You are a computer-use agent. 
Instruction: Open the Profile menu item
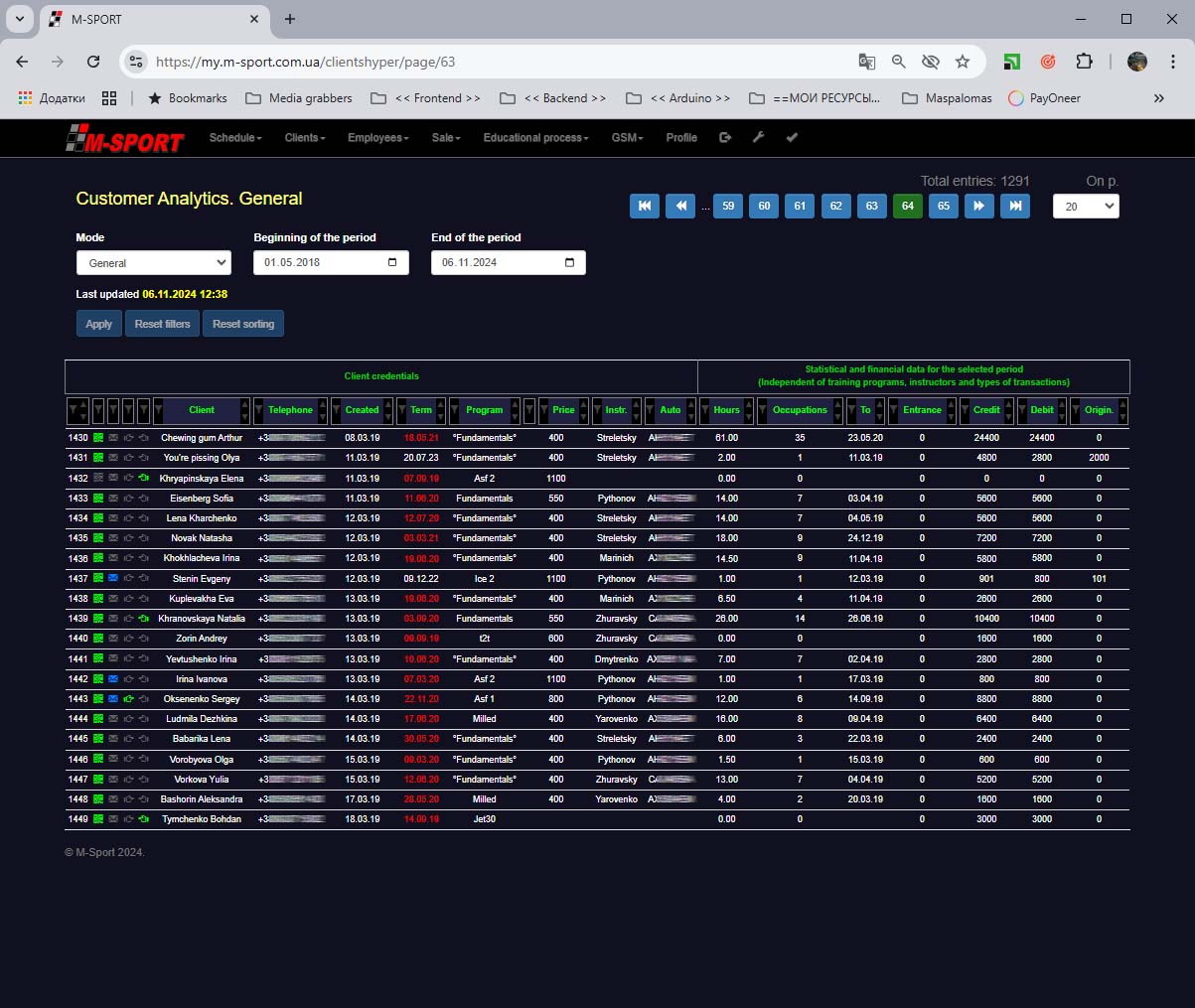[681, 138]
